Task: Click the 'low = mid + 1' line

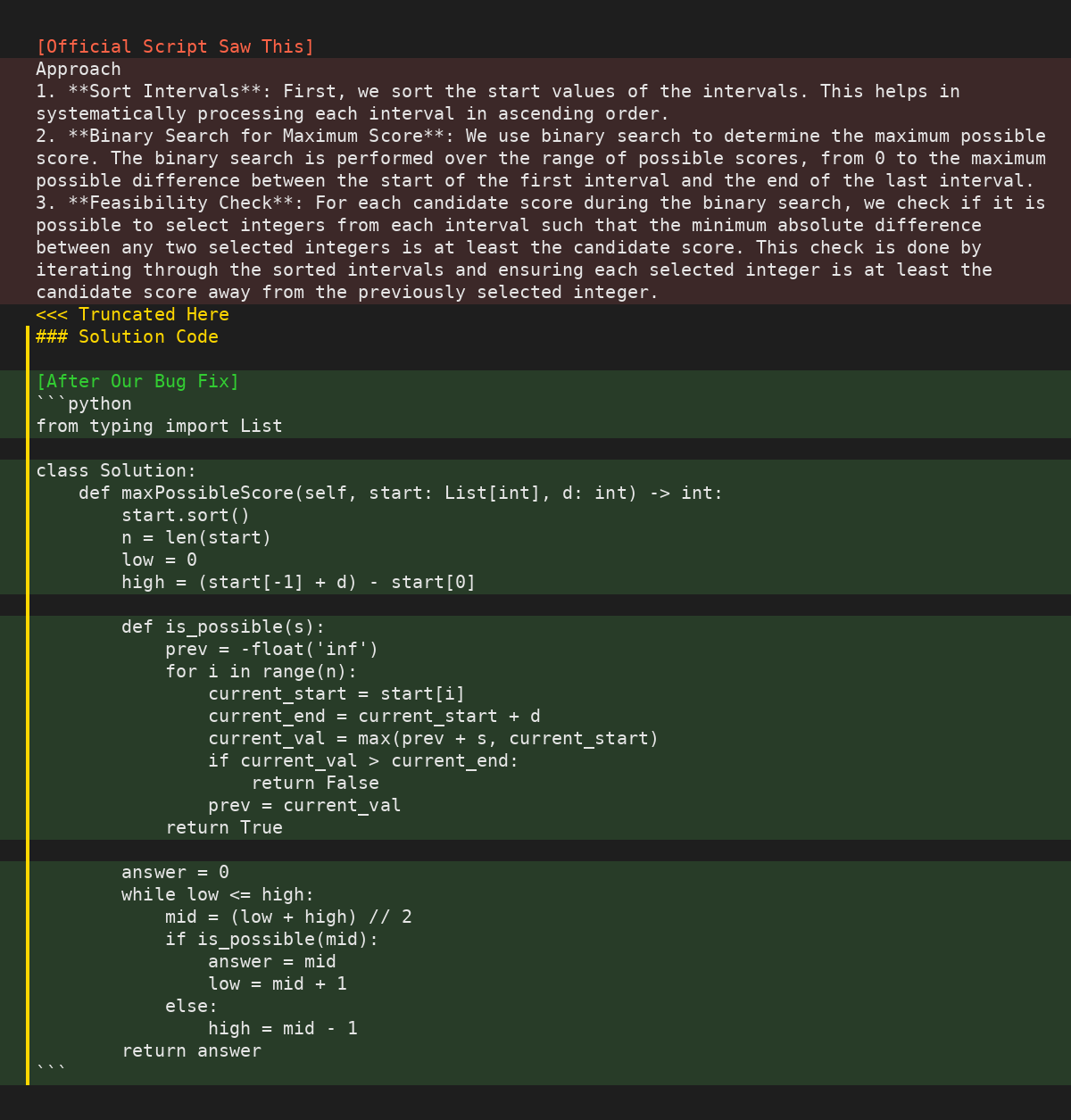Action: [x=278, y=984]
